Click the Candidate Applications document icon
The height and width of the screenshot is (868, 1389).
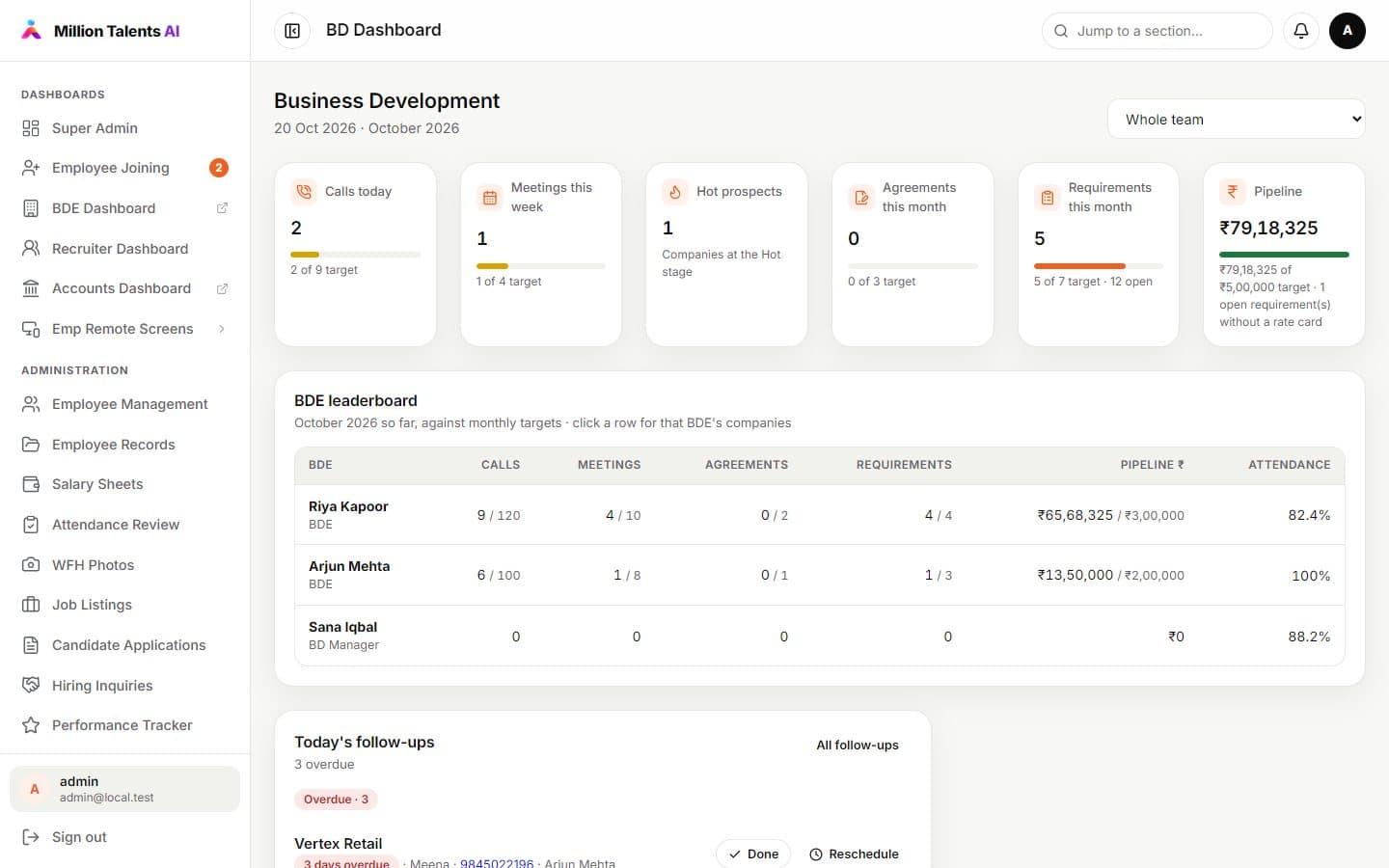[x=31, y=645]
